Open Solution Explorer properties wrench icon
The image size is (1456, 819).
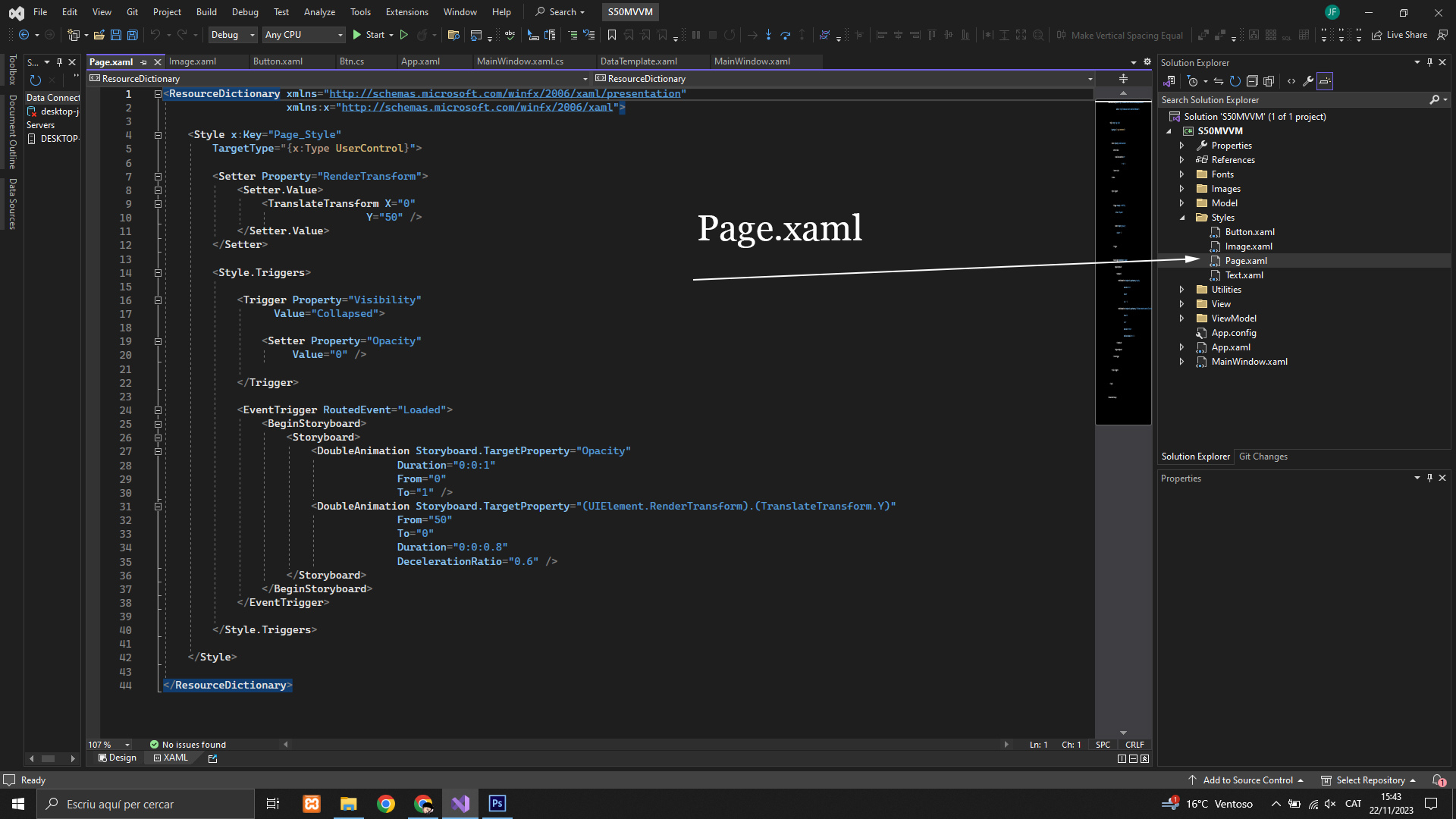(1308, 81)
